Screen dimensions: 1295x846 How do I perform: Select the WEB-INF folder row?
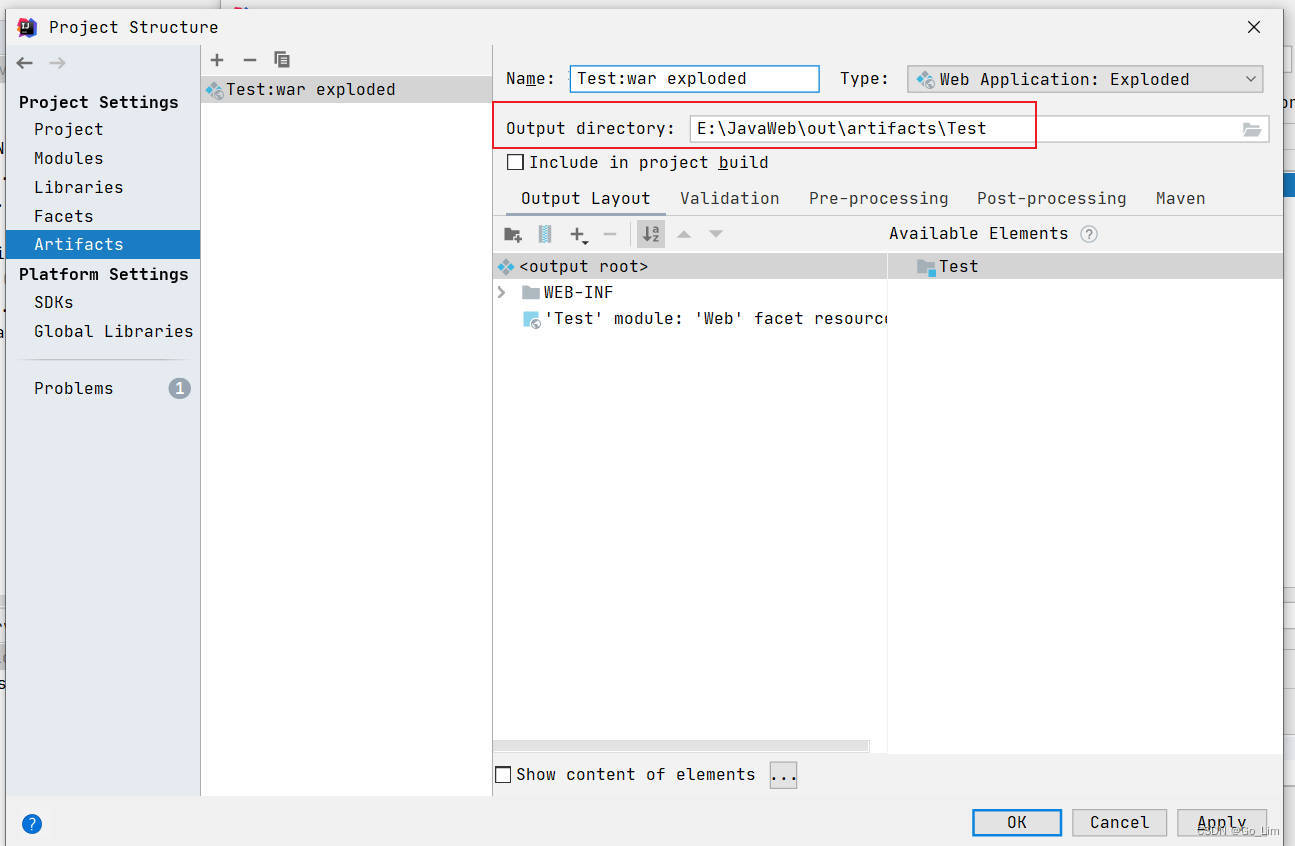point(690,293)
